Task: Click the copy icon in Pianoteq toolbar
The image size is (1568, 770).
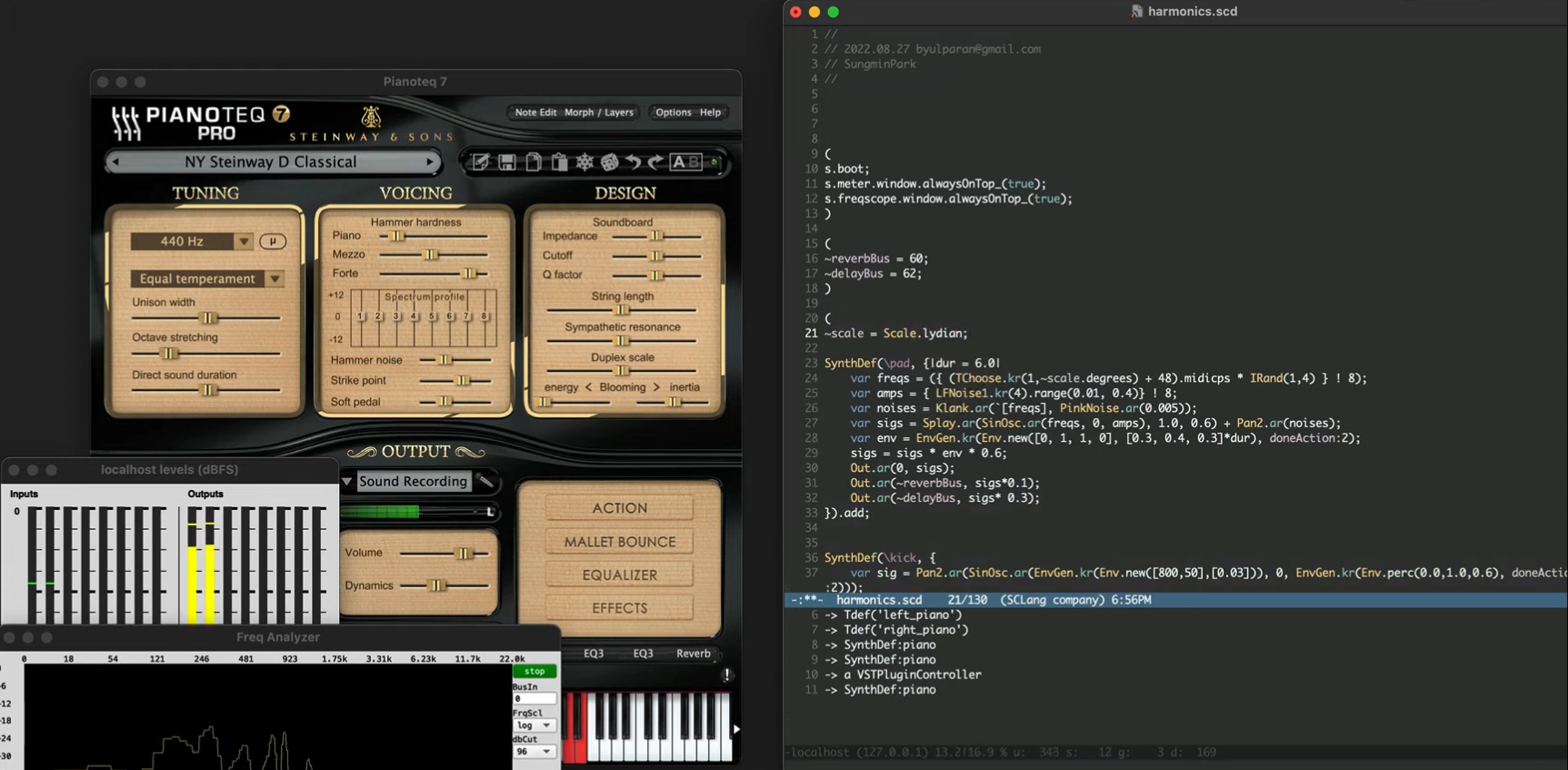Action: tap(533, 162)
